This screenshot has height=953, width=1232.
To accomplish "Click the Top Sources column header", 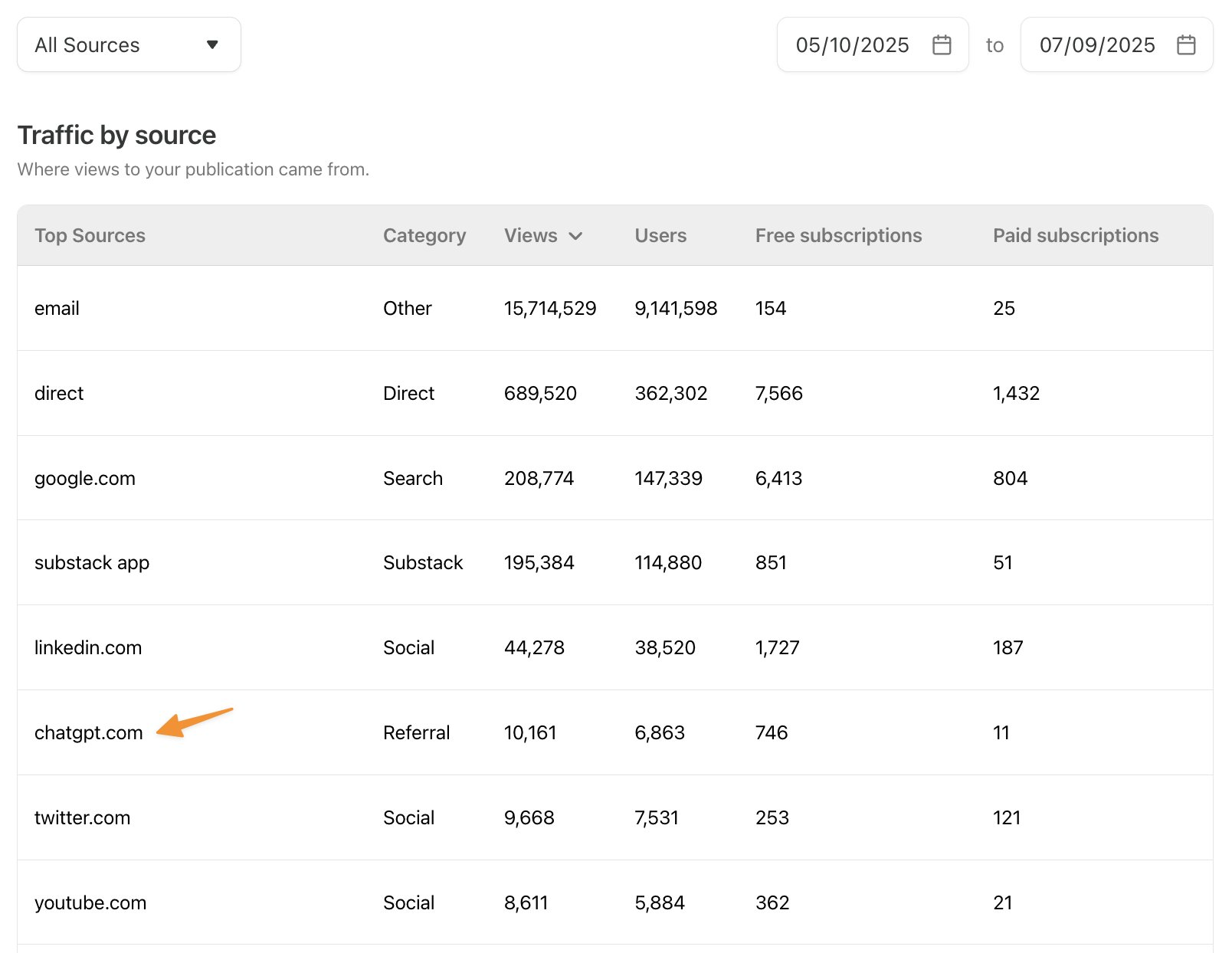I will pyautogui.click(x=90, y=236).
